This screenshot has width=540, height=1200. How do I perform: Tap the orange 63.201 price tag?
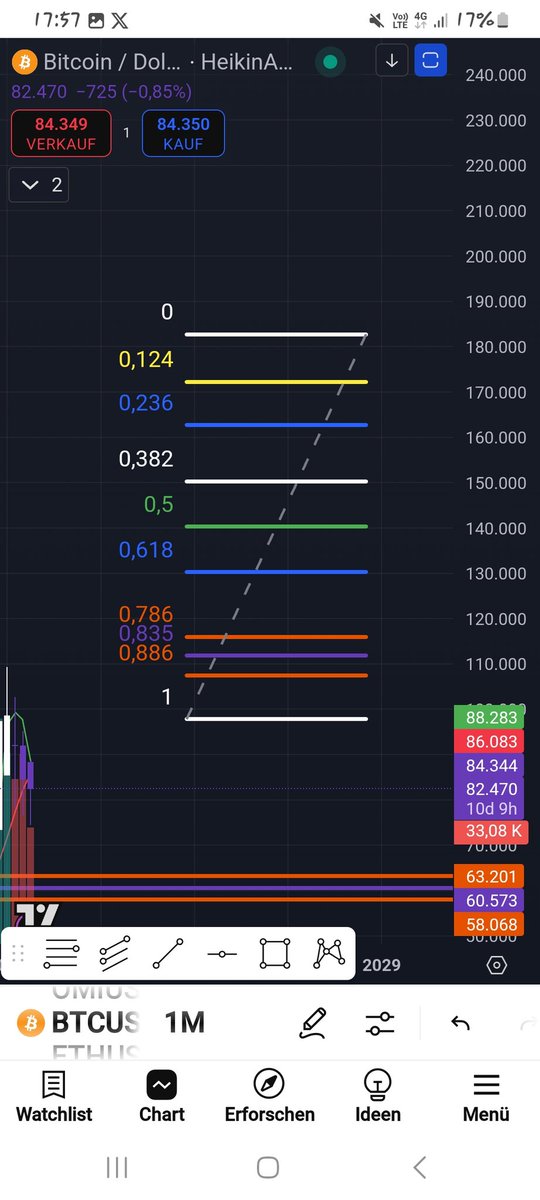click(x=489, y=877)
